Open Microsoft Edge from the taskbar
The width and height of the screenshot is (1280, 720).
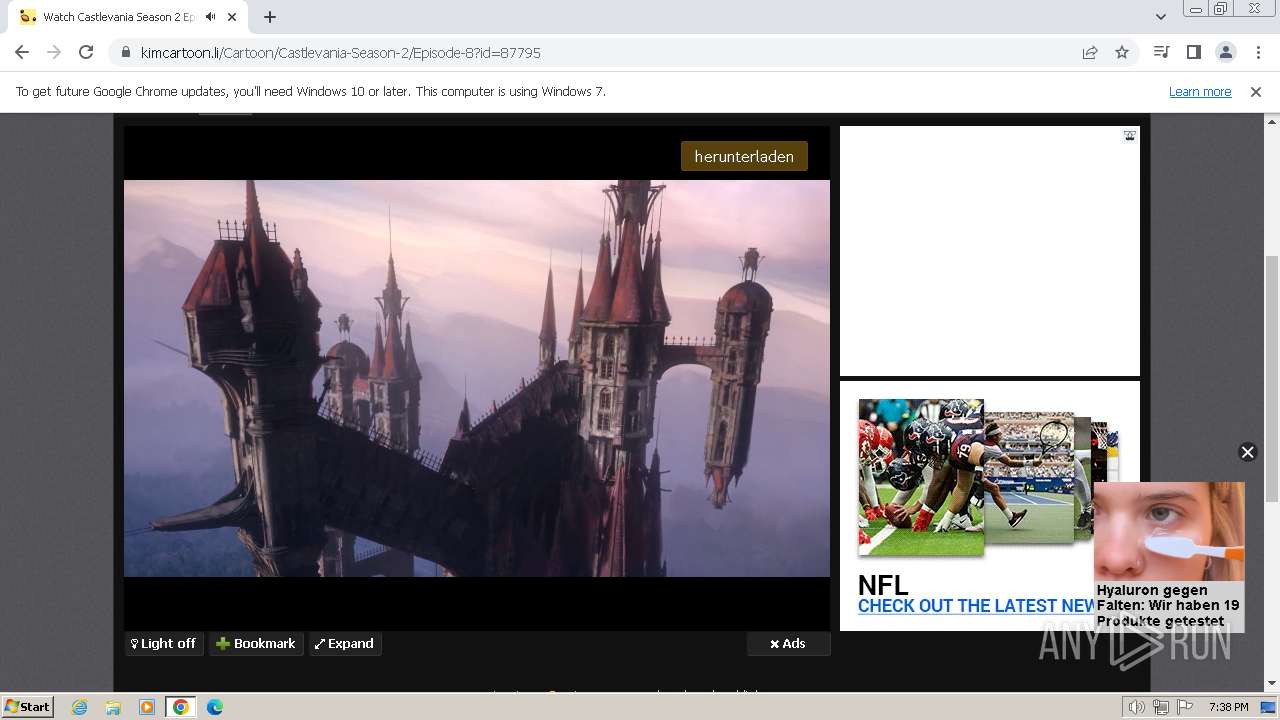[215, 707]
